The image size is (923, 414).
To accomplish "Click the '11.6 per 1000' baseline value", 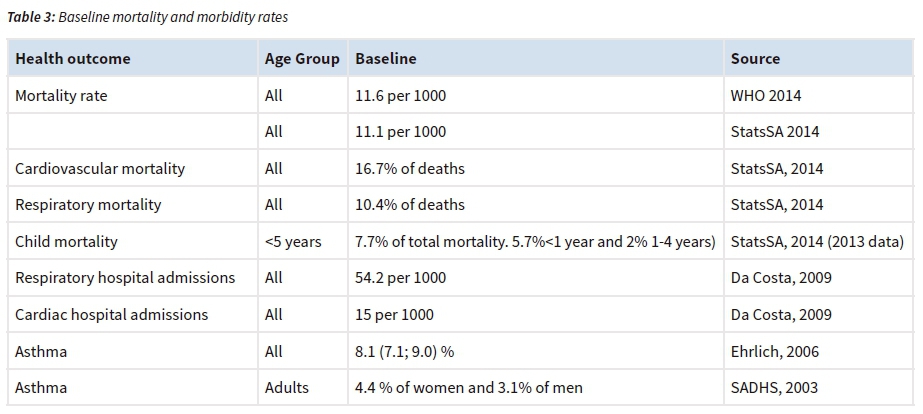I will 401,96.
